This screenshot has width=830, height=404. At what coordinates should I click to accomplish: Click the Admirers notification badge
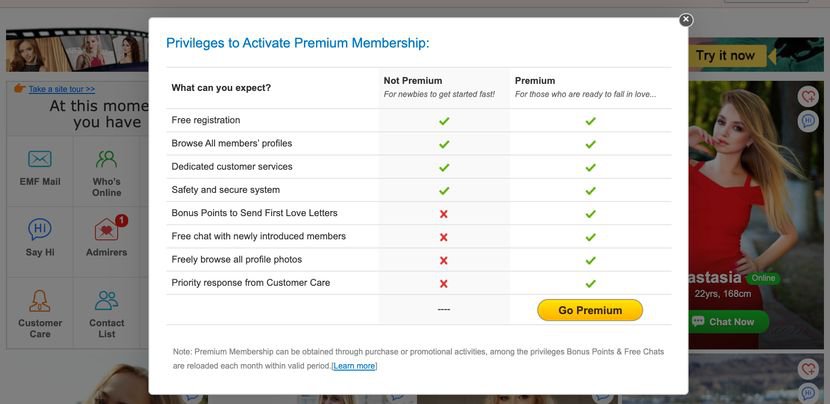(121, 220)
